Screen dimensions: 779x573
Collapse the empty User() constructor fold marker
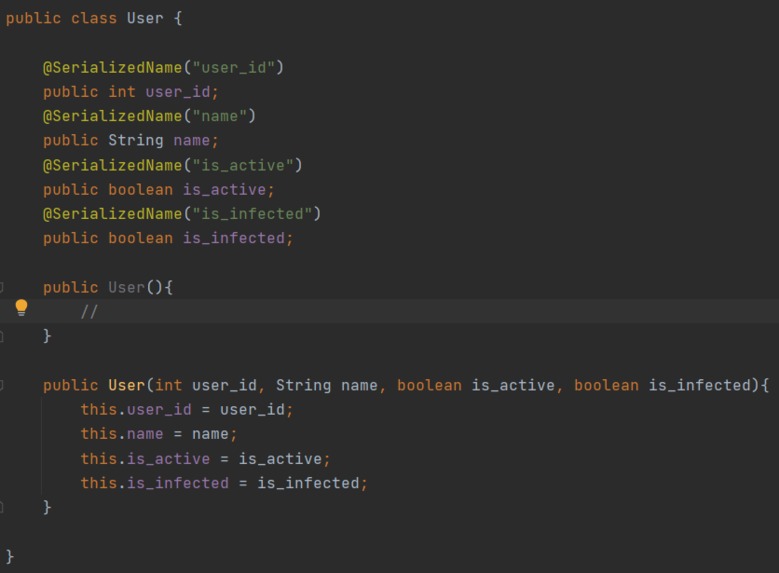[1, 287]
